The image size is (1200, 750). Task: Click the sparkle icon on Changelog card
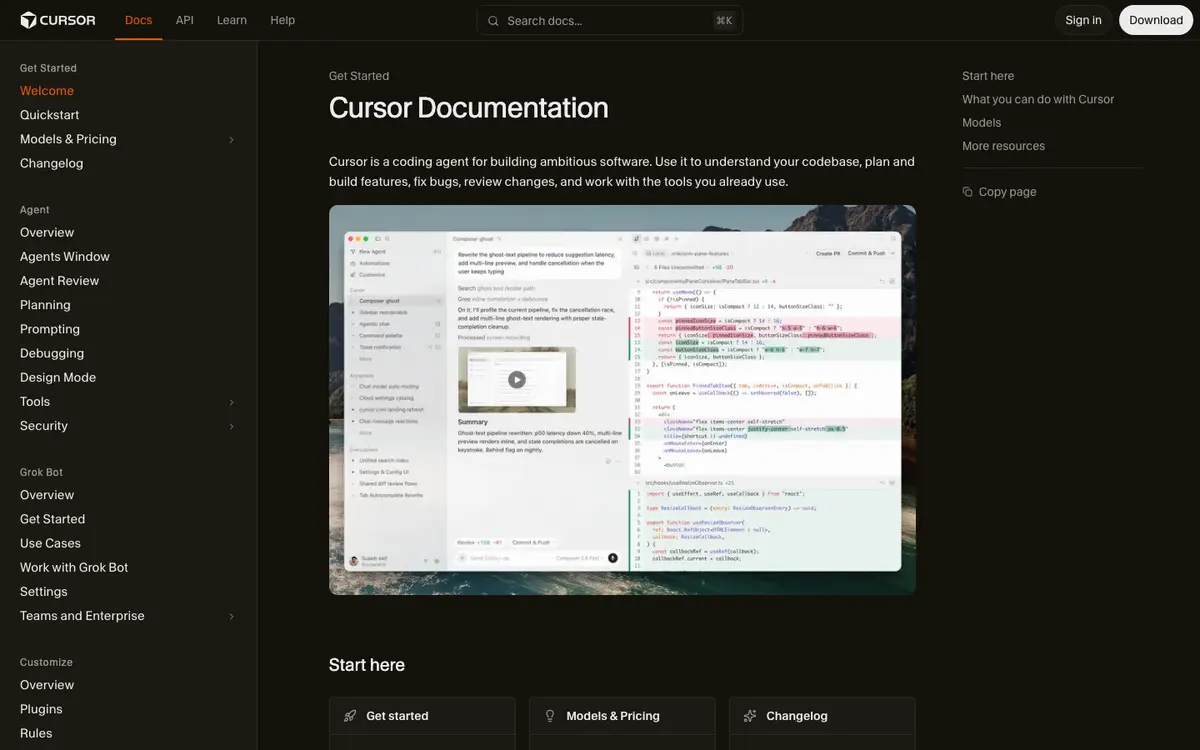pos(750,716)
